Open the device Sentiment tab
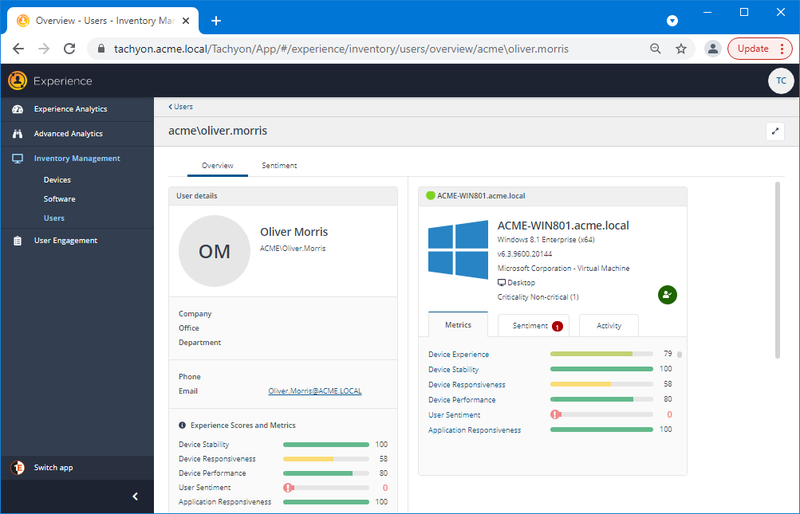 coord(534,326)
